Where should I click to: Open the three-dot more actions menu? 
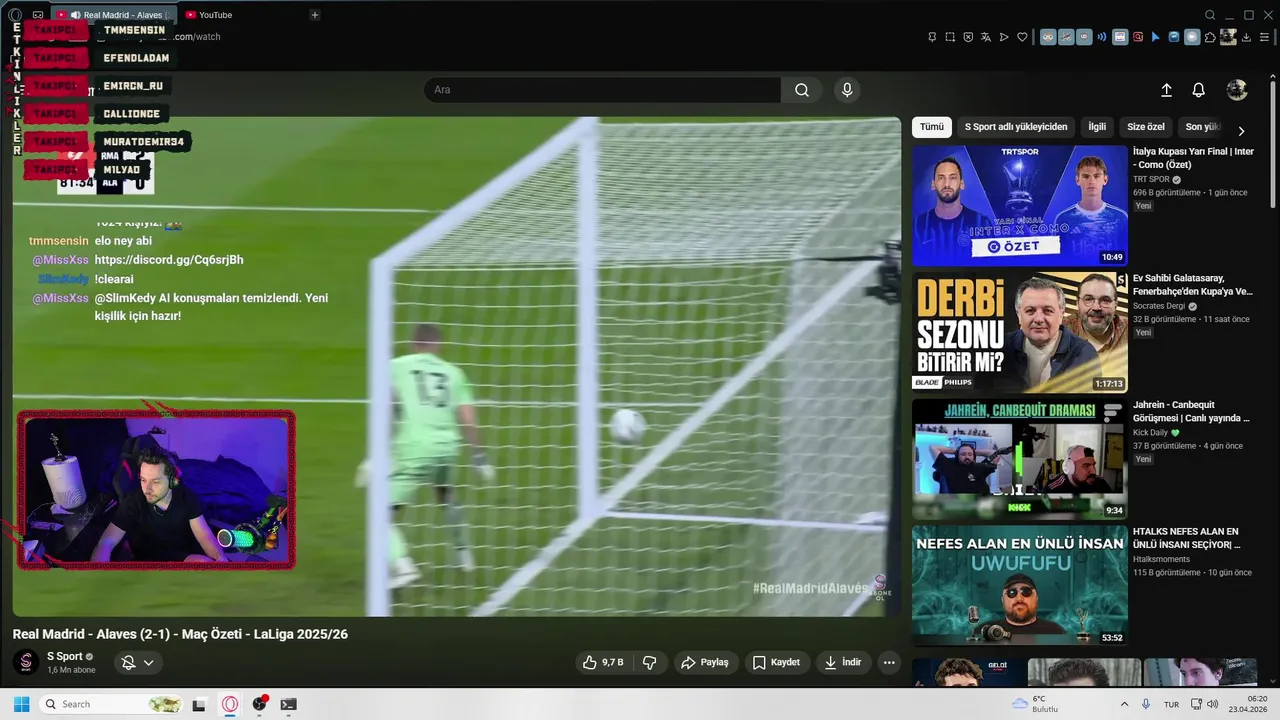(x=889, y=662)
